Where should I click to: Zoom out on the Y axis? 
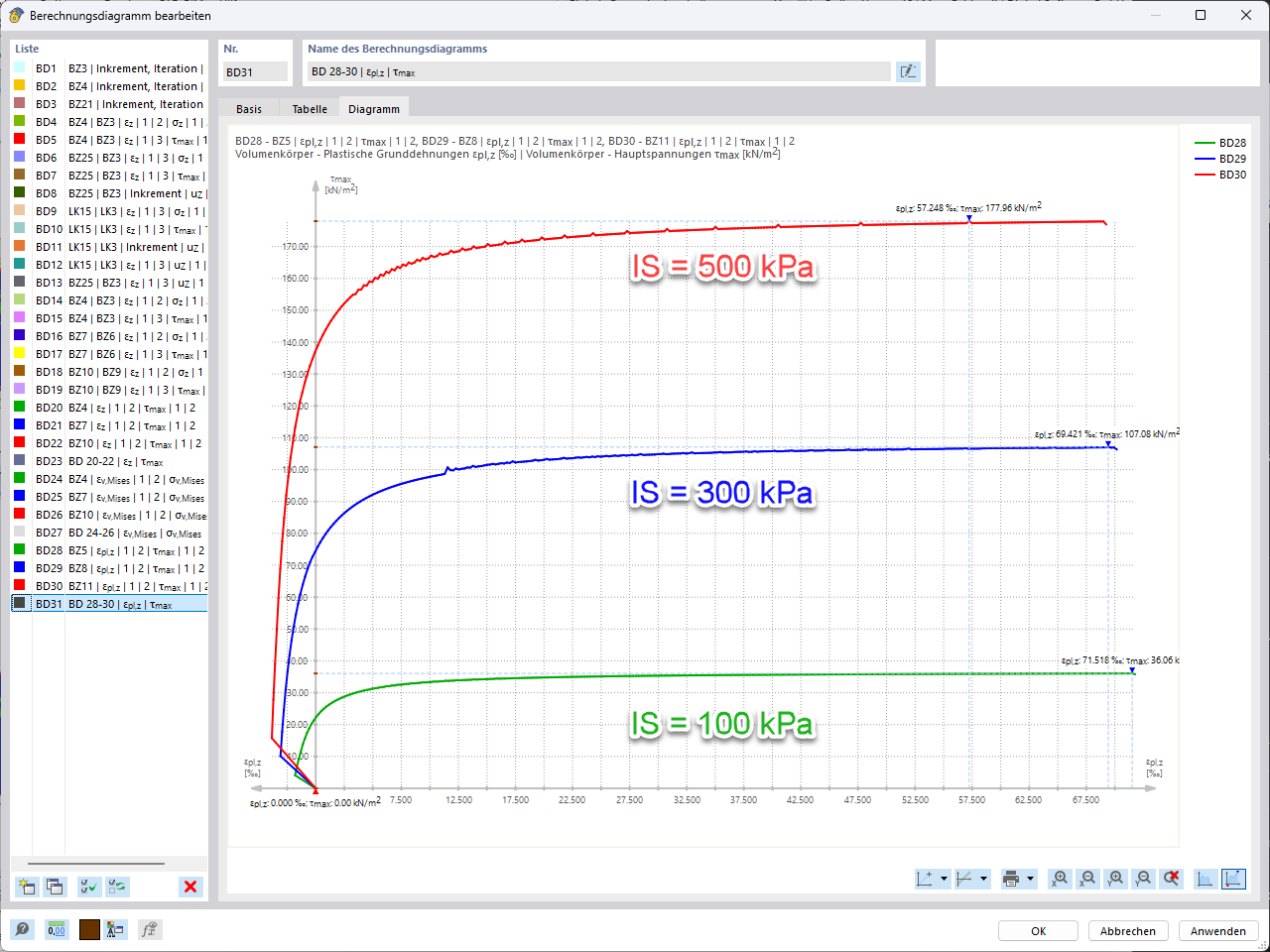1144,879
